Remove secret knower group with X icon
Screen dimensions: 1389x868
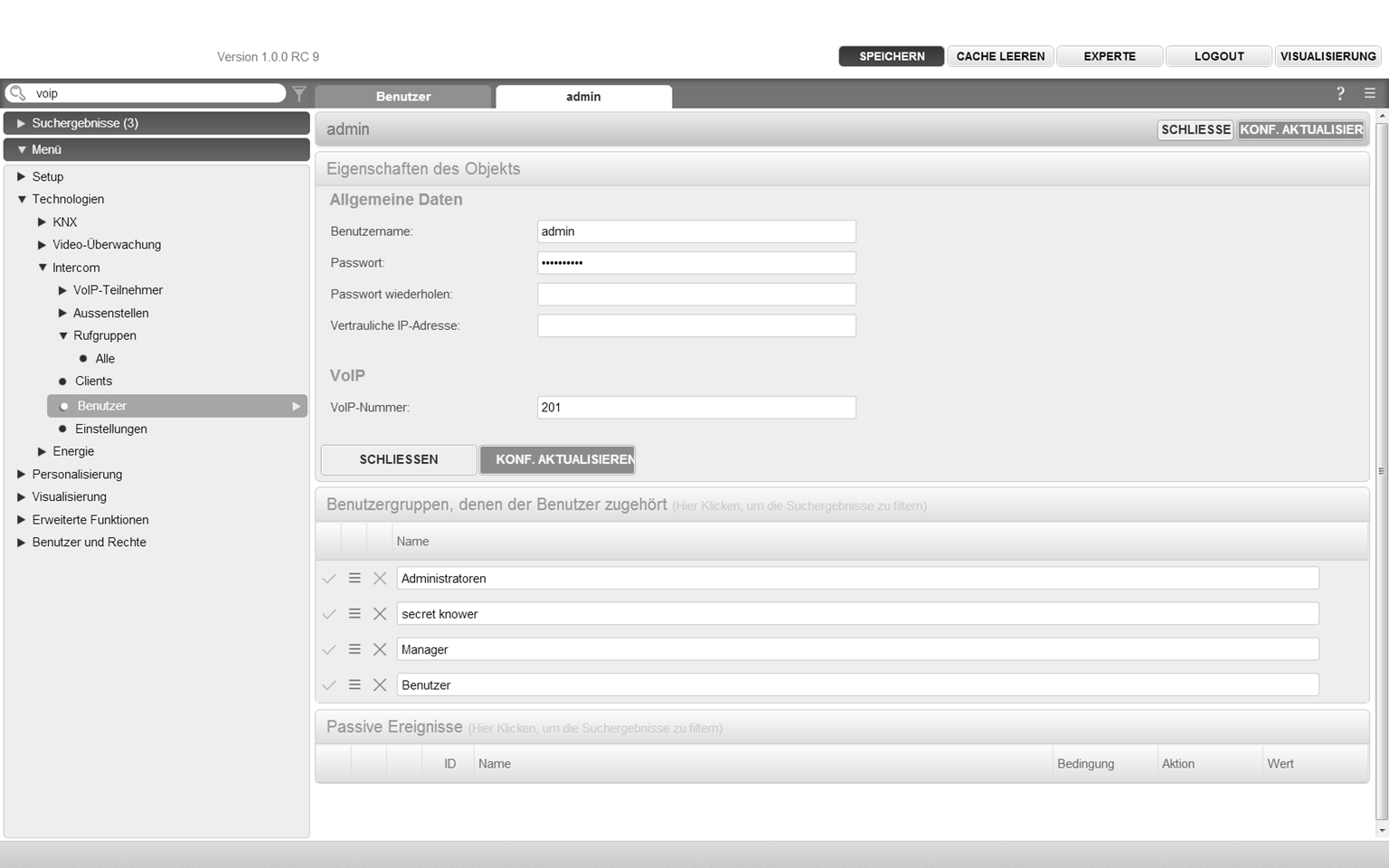pyautogui.click(x=380, y=614)
